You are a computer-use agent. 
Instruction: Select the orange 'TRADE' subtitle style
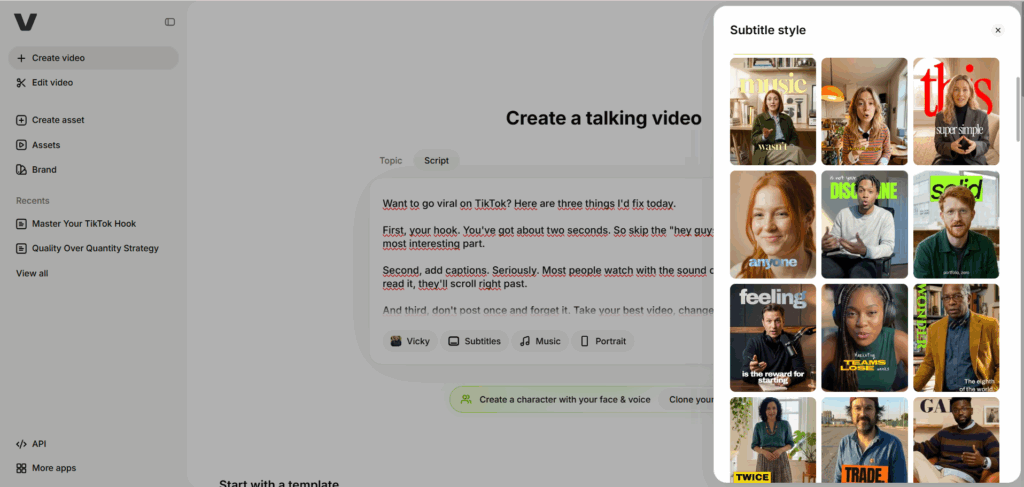click(865, 440)
